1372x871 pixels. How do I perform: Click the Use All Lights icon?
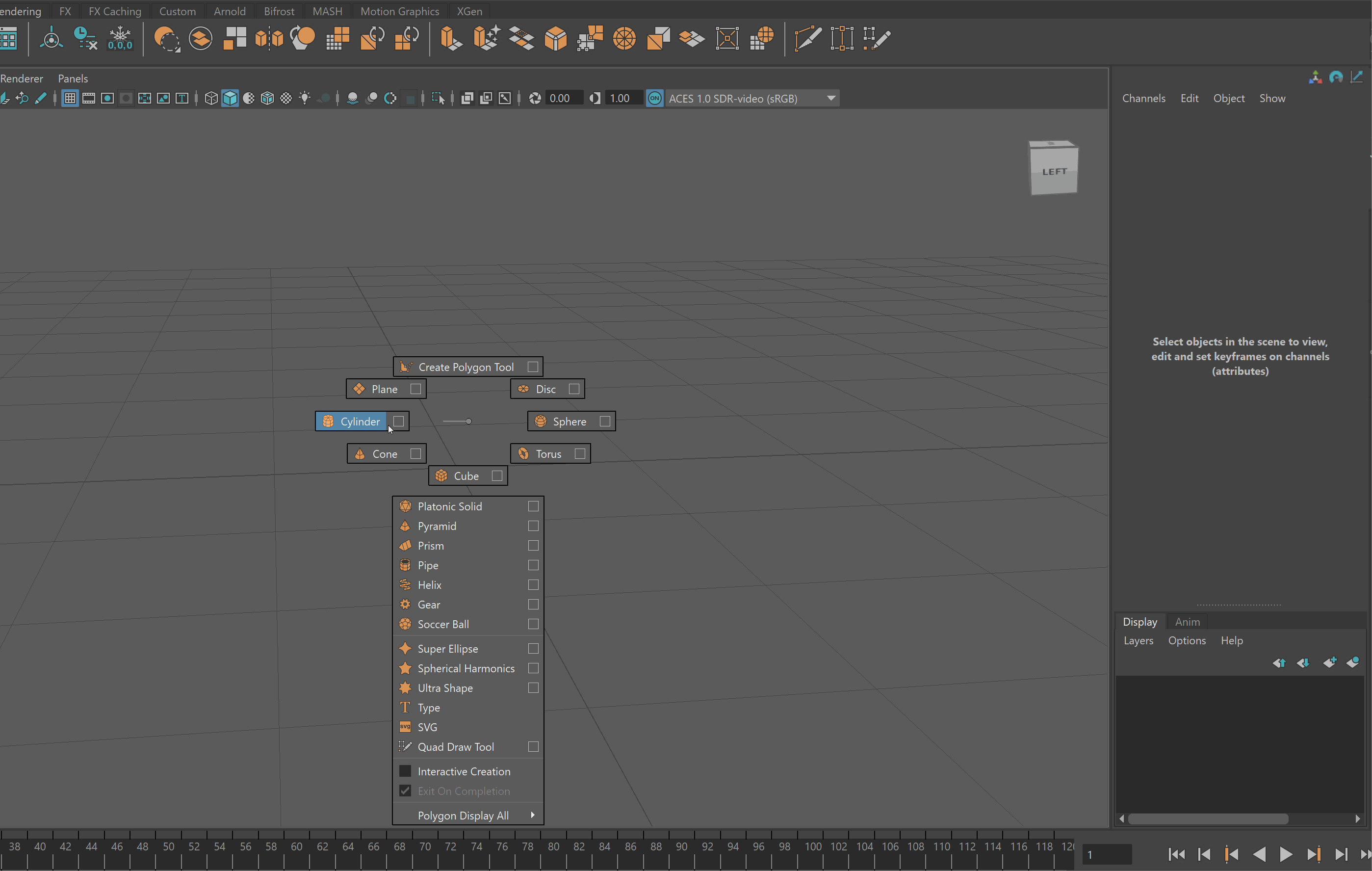(x=305, y=98)
